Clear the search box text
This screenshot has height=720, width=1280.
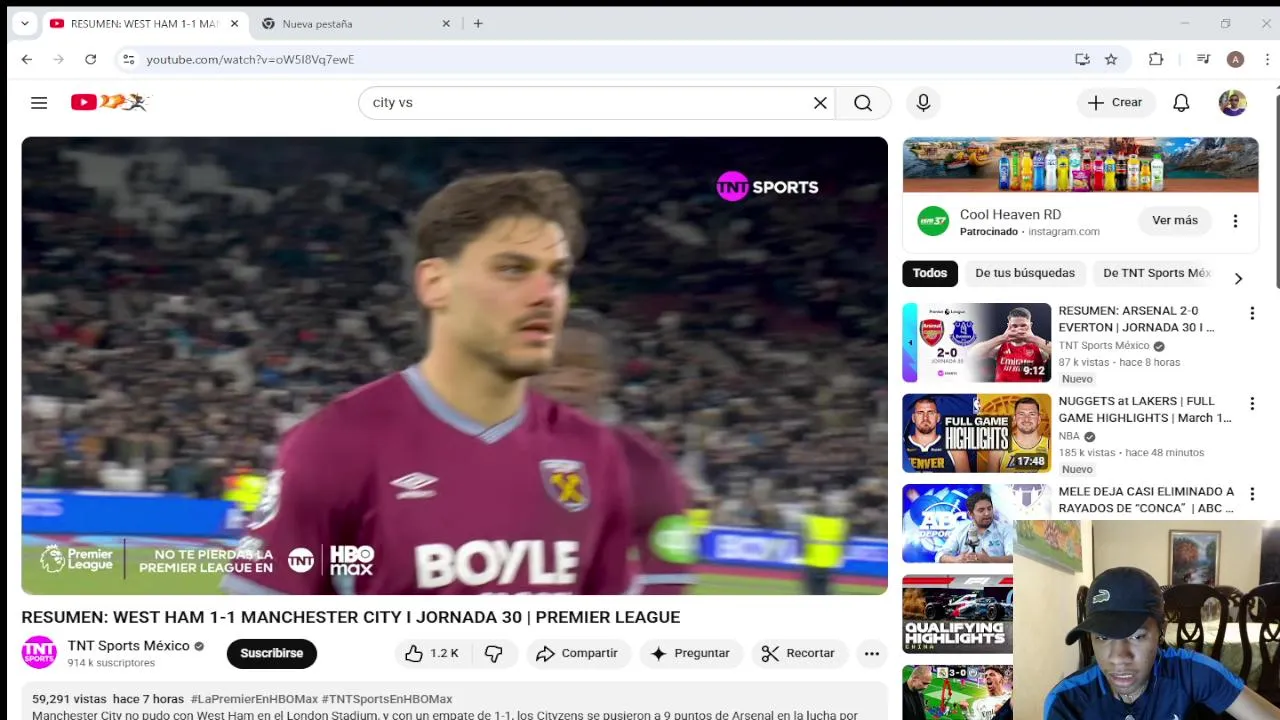coord(820,102)
